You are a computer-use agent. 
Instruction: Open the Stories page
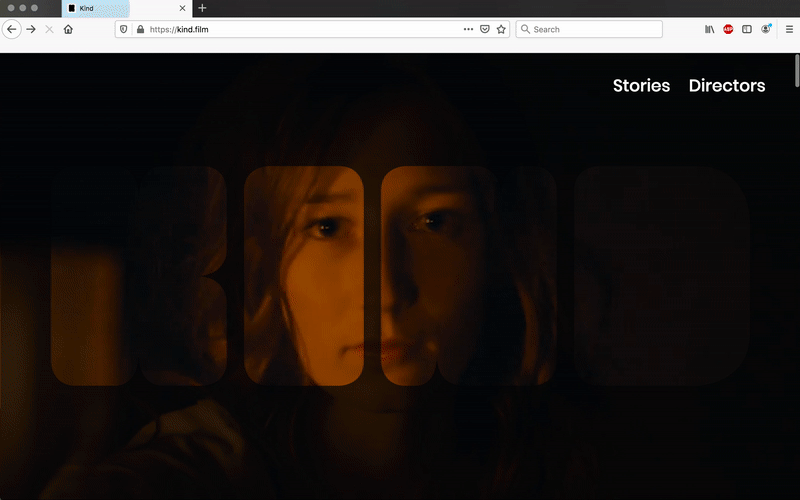click(641, 86)
